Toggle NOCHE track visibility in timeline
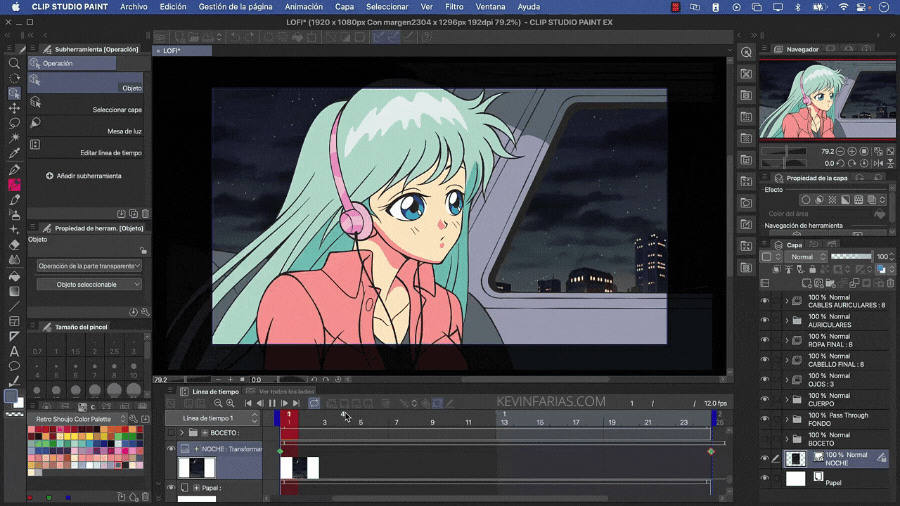900x506 pixels. pos(170,449)
